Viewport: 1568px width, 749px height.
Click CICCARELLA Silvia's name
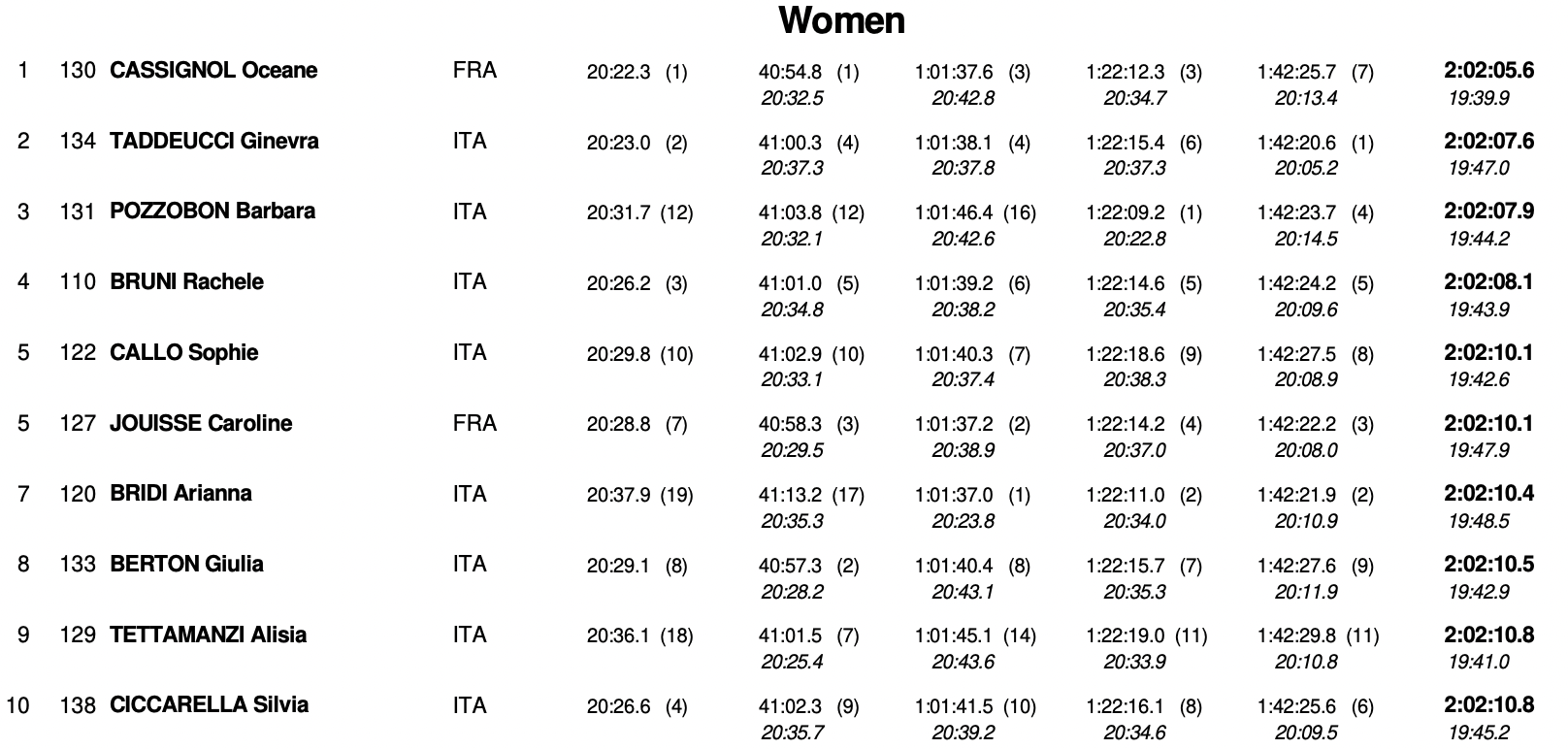(x=210, y=704)
